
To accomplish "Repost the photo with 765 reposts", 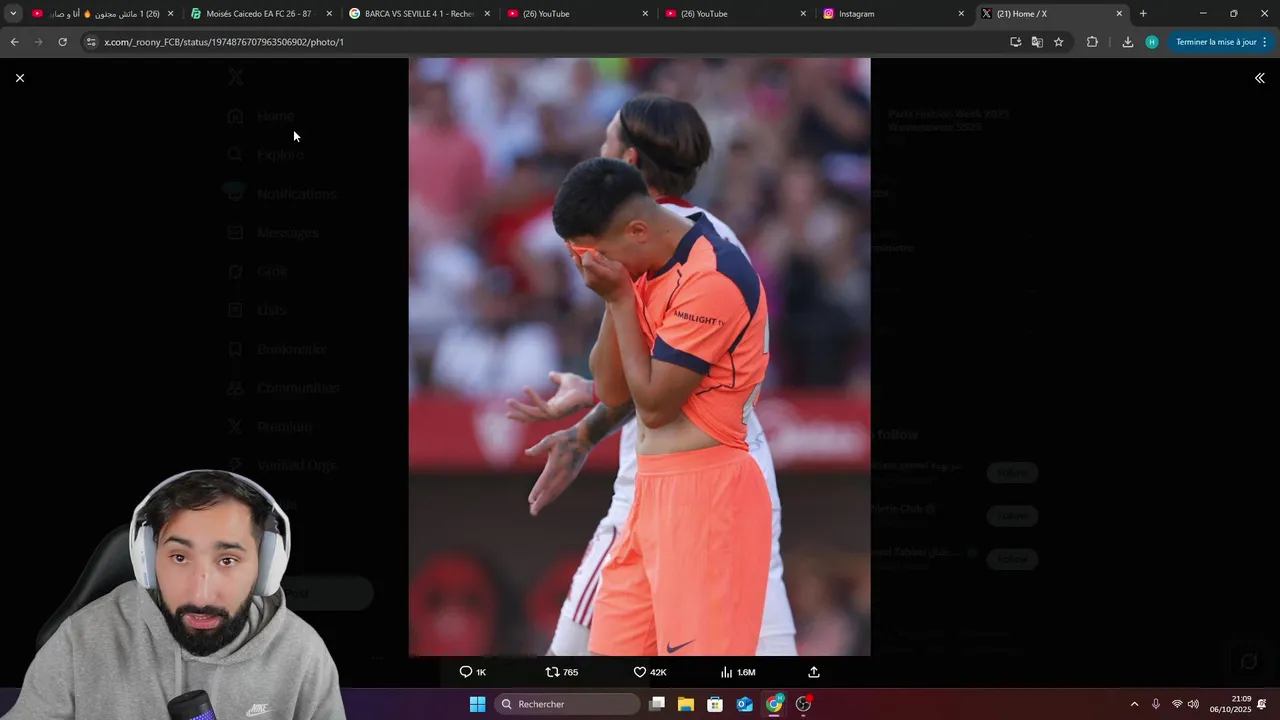I will click(561, 672).
